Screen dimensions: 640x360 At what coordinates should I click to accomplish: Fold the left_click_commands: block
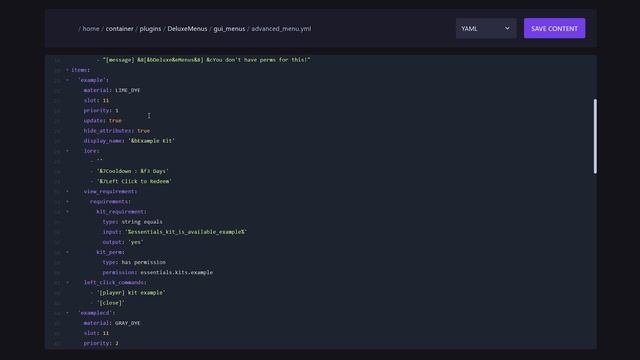coord(67,282)
